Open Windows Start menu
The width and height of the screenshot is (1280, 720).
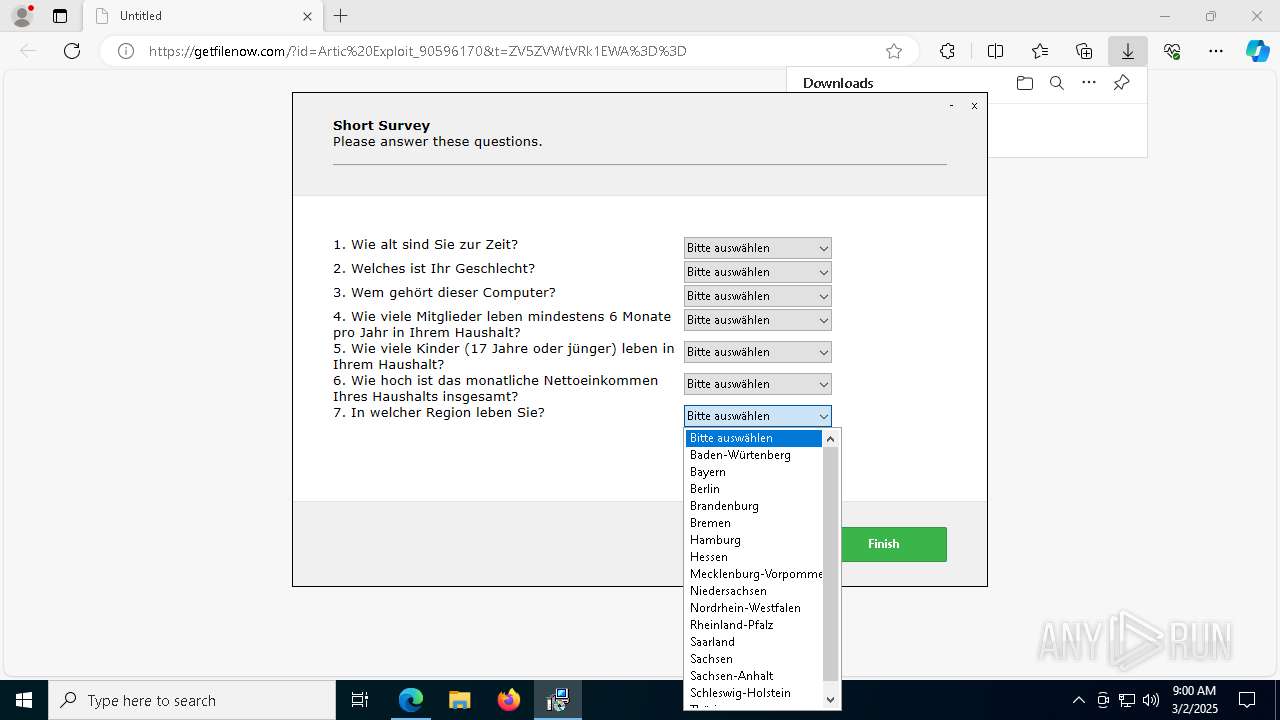24,700
